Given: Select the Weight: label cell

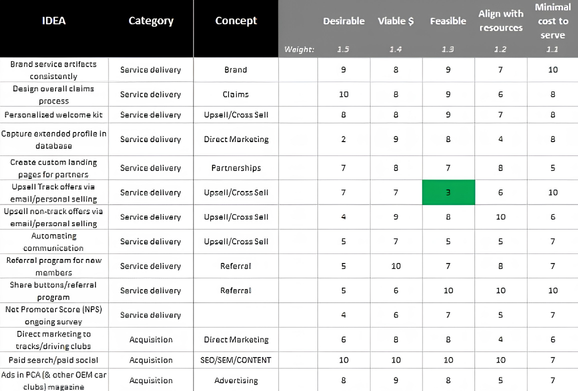Looking at the screenshot, I should tap(299, 49).
